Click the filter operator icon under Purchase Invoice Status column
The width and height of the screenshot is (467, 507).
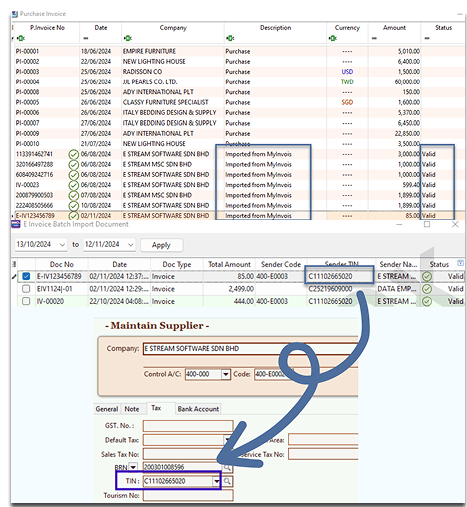coord(427,38)
